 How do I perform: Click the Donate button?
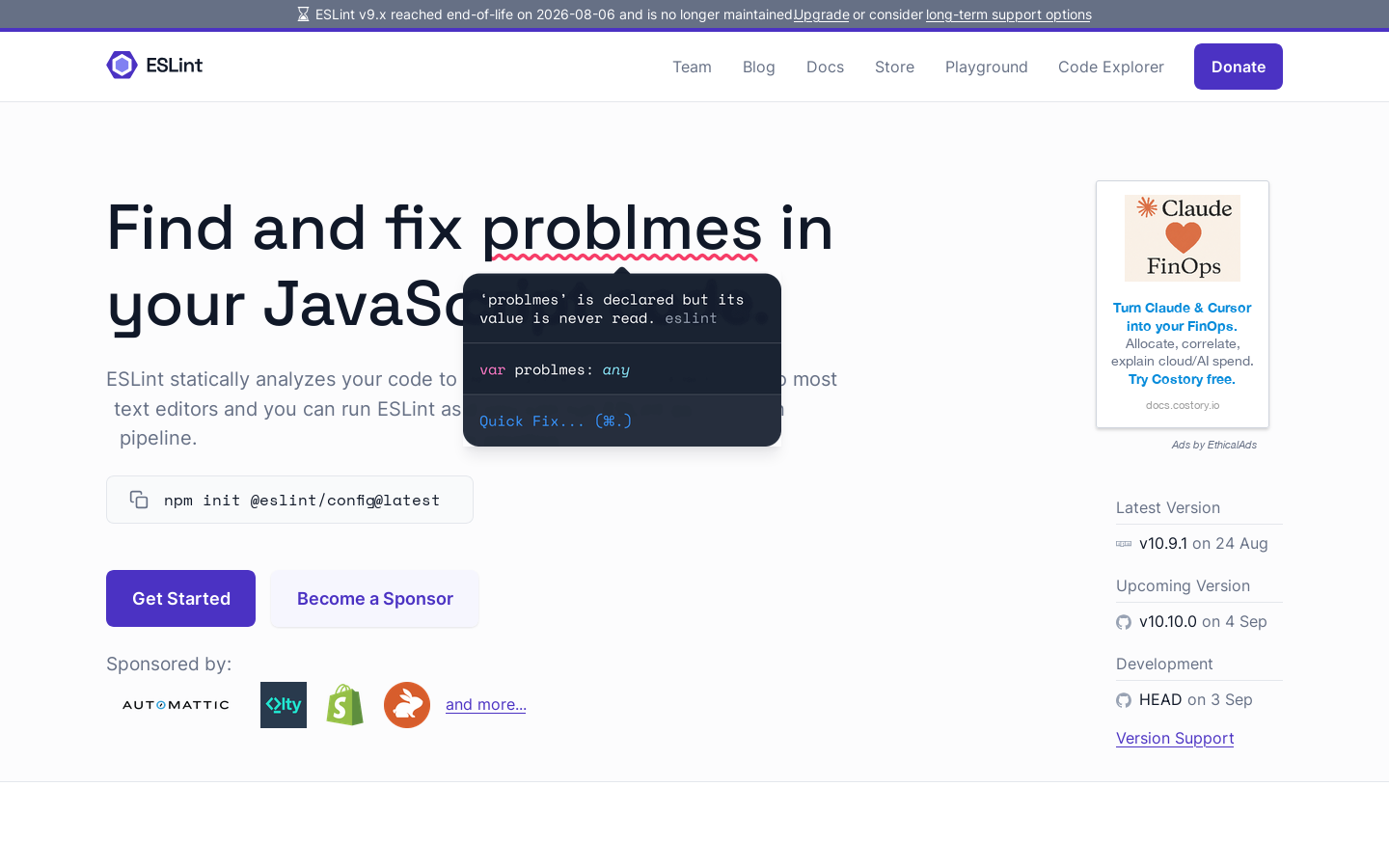pyautogui.click(x=1239, y=67)
